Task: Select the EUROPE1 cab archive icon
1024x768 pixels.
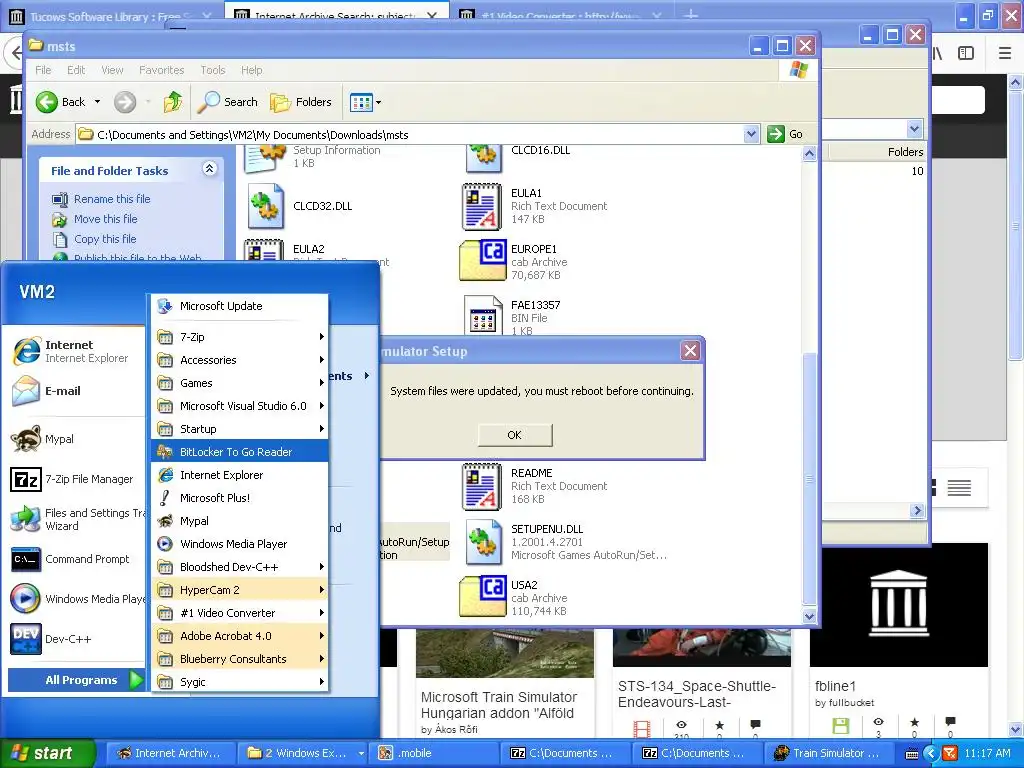Action: coord(483,260)
